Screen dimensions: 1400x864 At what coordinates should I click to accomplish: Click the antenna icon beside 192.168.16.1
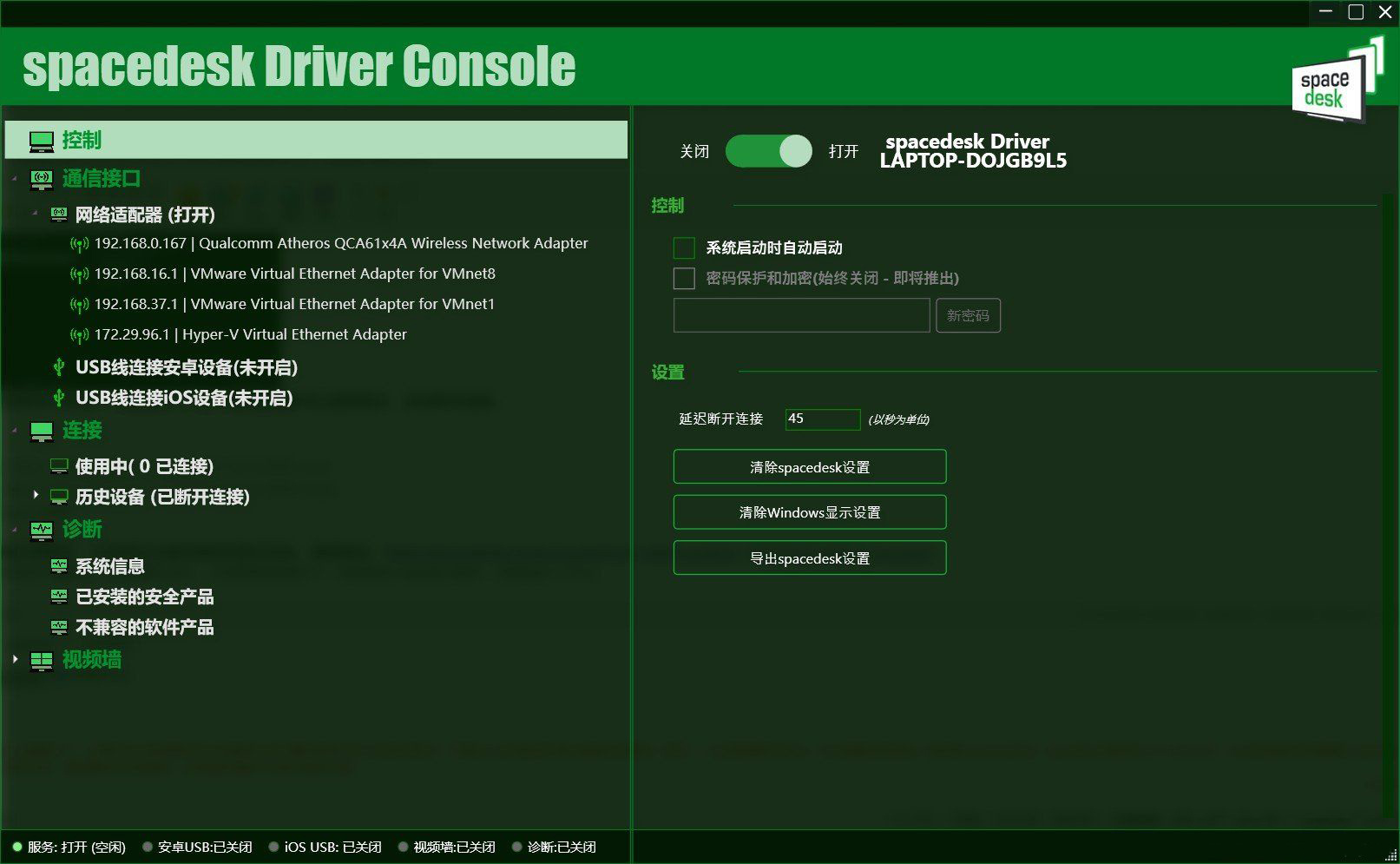(x=79, y=274)
